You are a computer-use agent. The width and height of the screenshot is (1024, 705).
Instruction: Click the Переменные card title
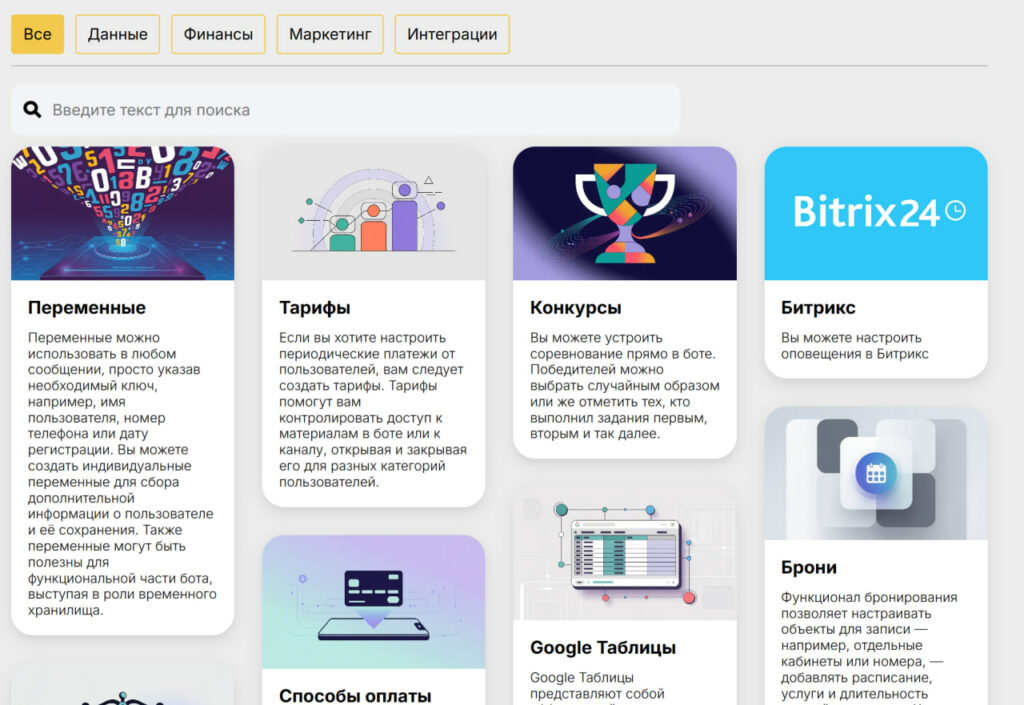87,307
